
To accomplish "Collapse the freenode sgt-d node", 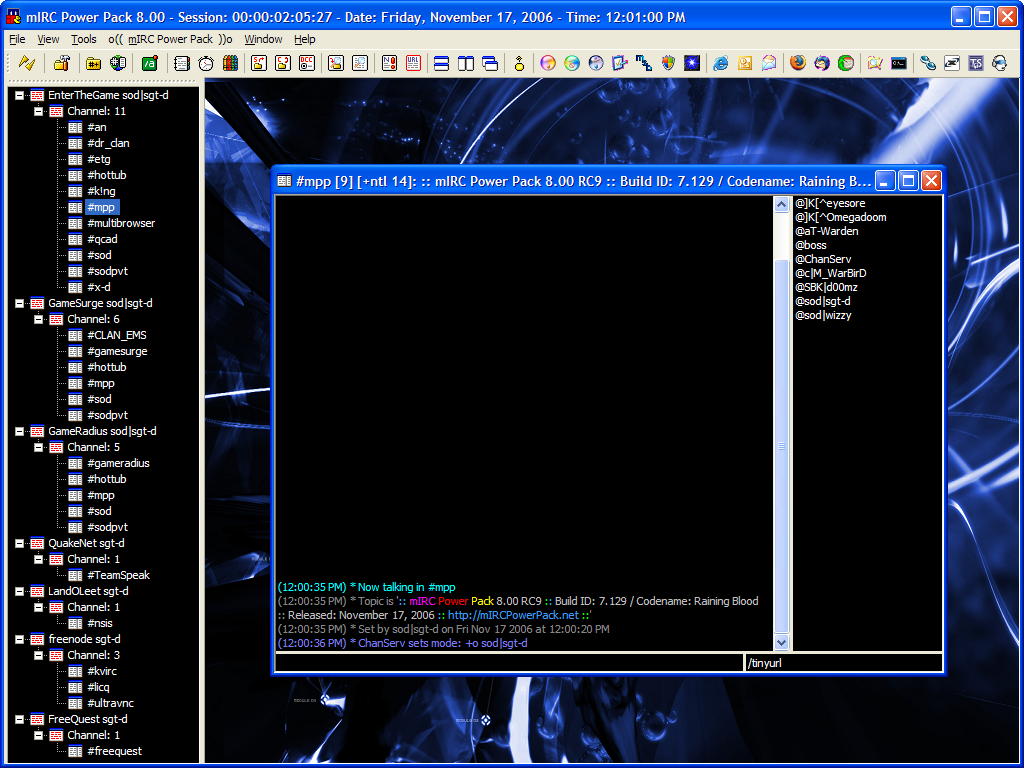I will click(x=20, y=639).
